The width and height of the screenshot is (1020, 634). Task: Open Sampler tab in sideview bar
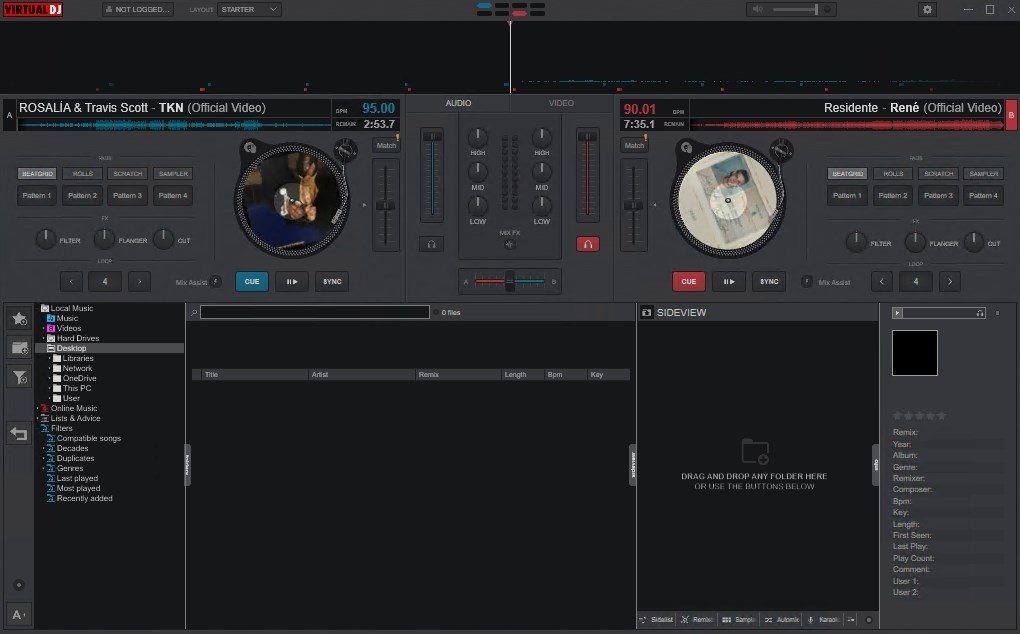pyautogui.click(x=738, y=620)
